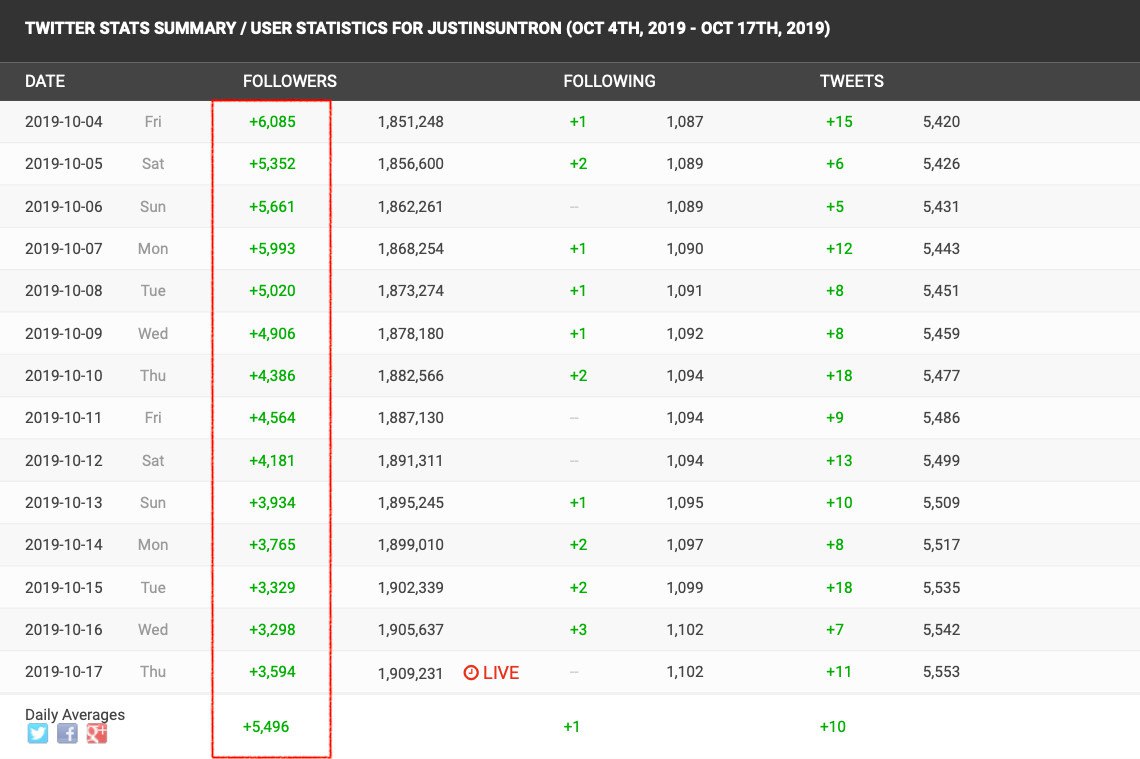The height and width of the screenshot is (759, 1140).
Task: Click following gain +3
Action: point(578,630)
